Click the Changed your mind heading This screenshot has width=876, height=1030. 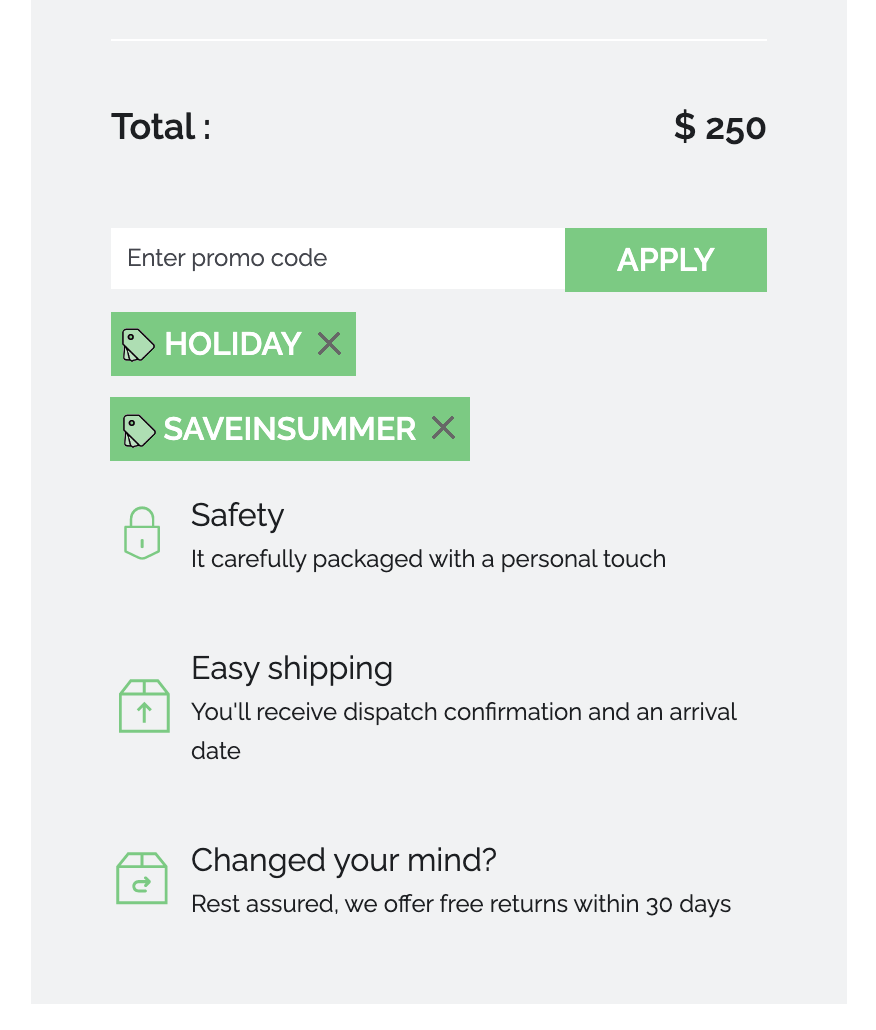pyautogui.click(x=343, y=860)
